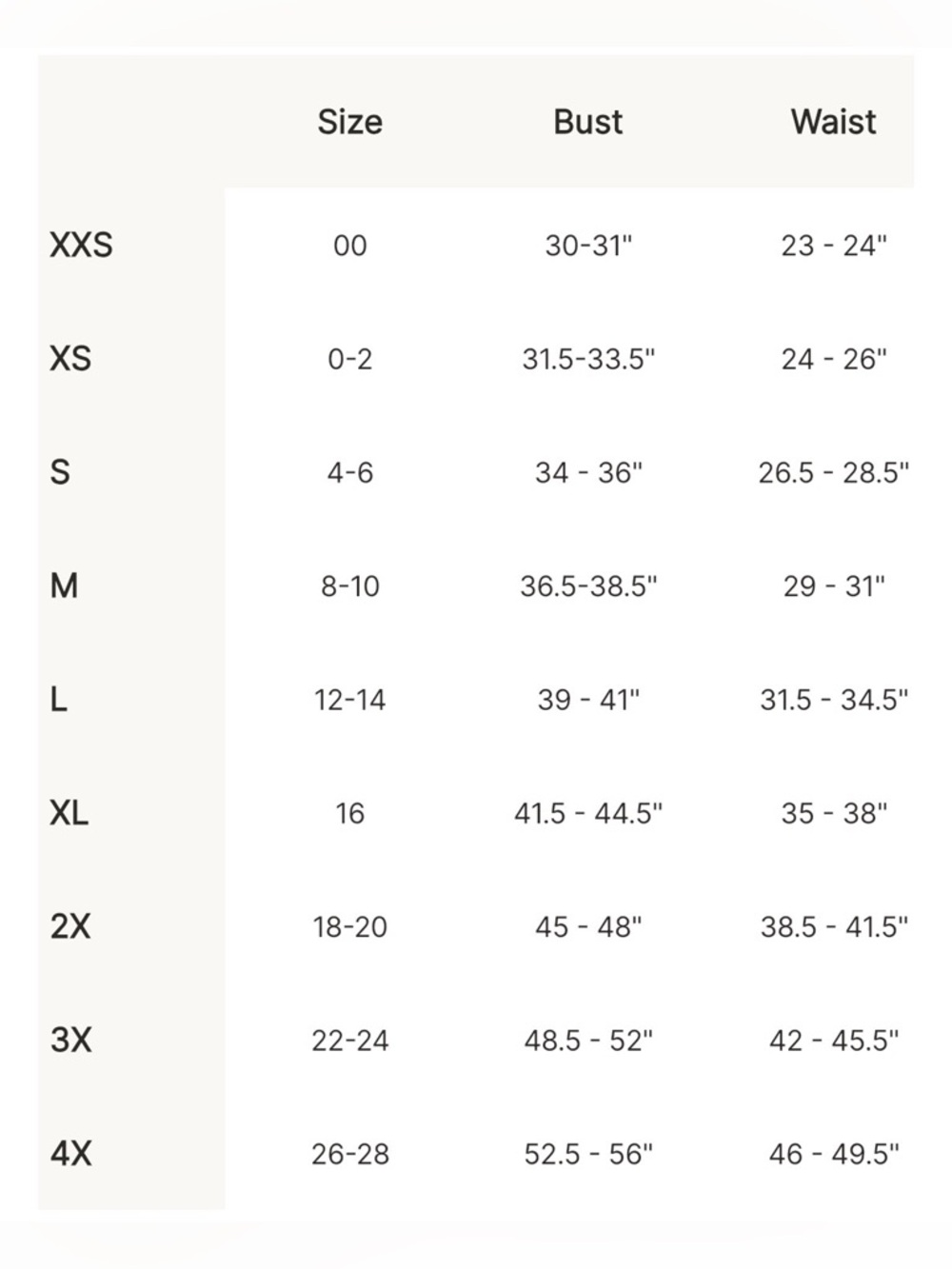The width and height of the screenshot is (952, 1269).
Task: Select the S size row label
Action: pyautogui.click(x=60, y=472)
